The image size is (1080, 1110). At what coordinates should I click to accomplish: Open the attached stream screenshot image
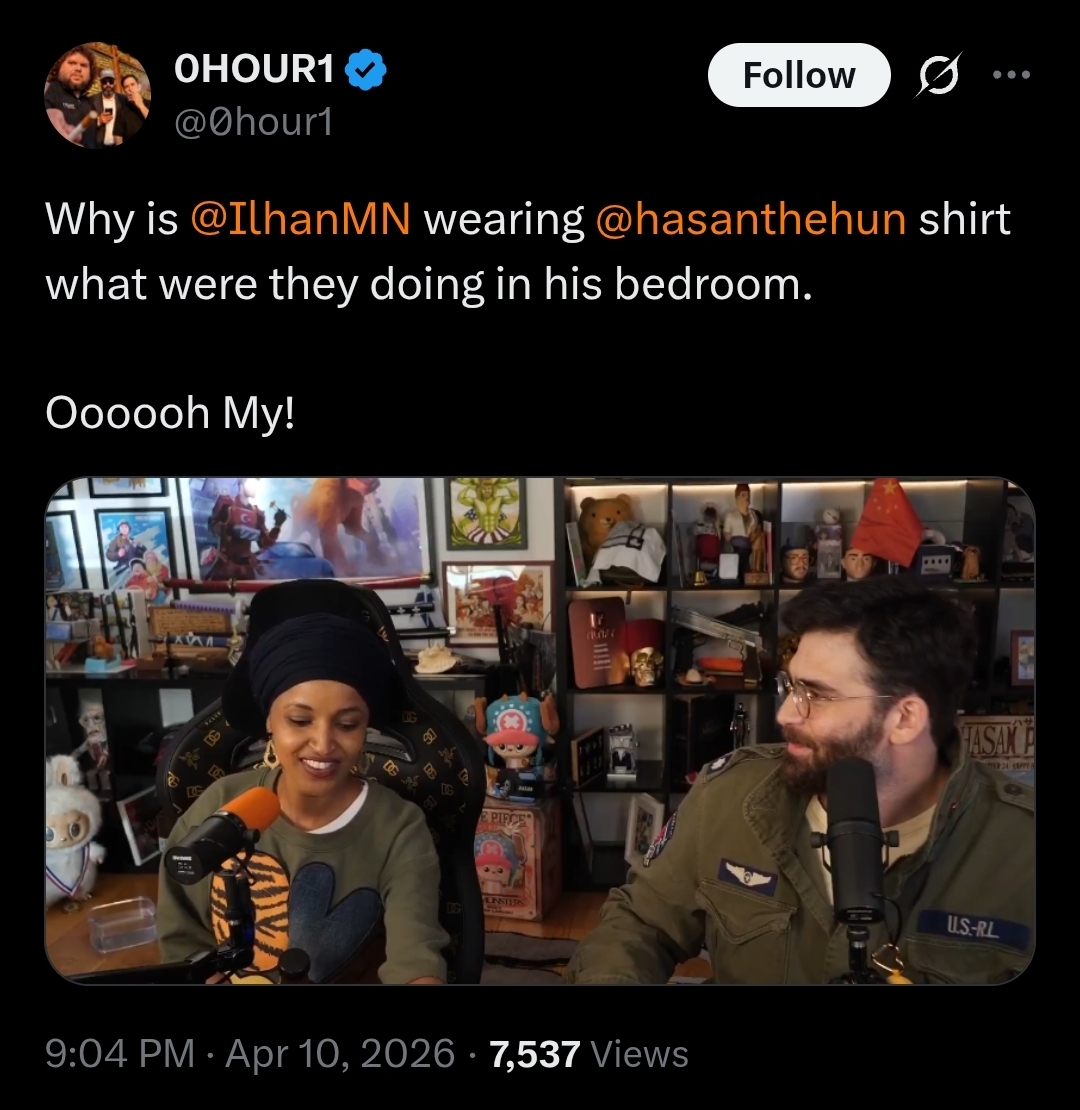click(540, 731)
